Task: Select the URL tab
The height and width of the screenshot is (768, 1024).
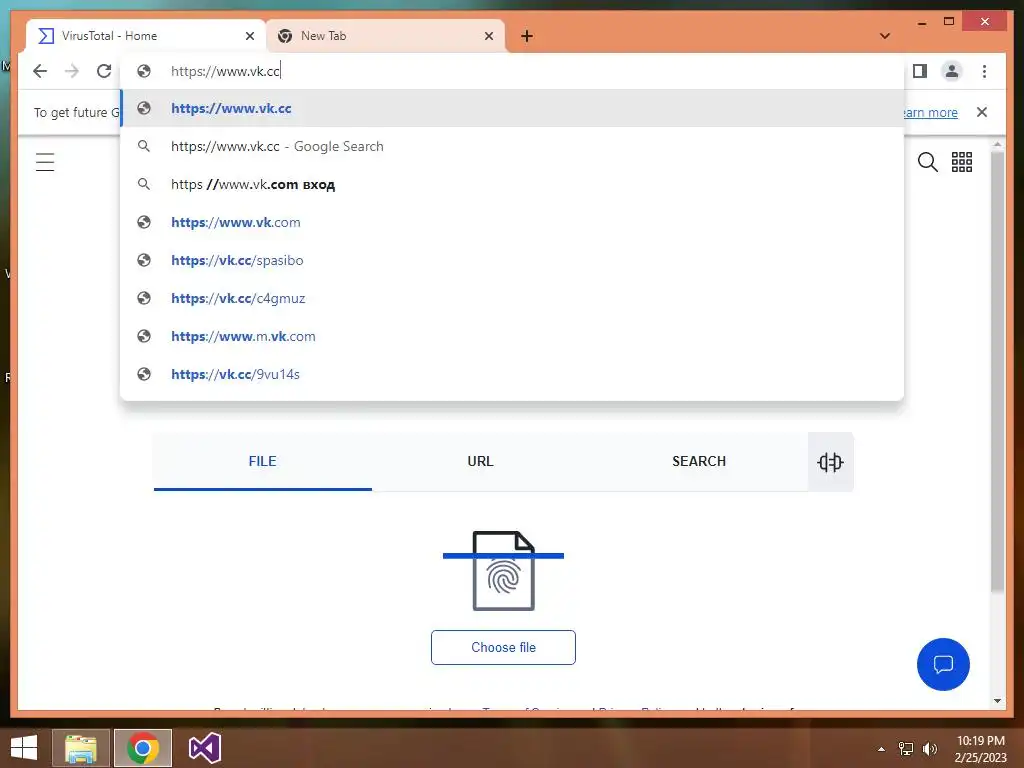Action: point(480,461)
